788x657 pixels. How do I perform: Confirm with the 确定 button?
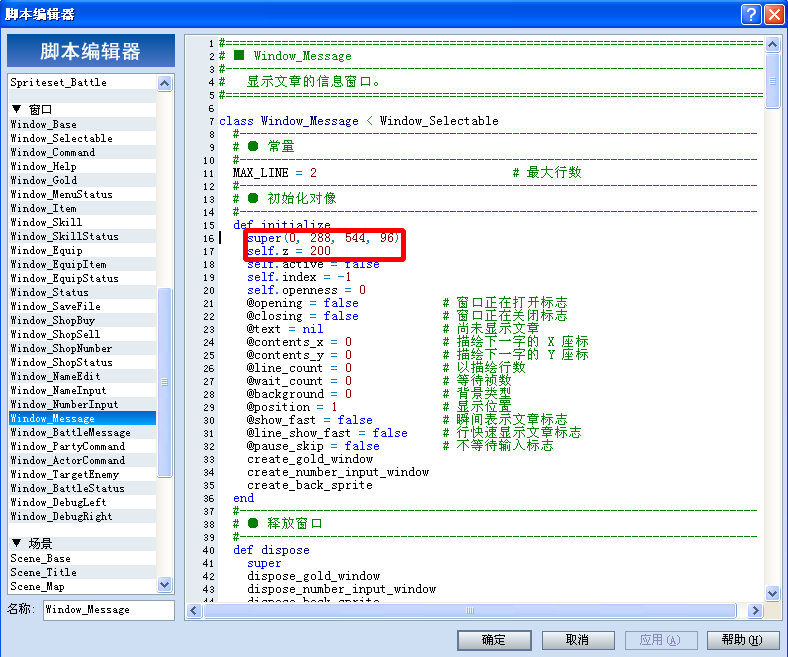click(494, 640)
